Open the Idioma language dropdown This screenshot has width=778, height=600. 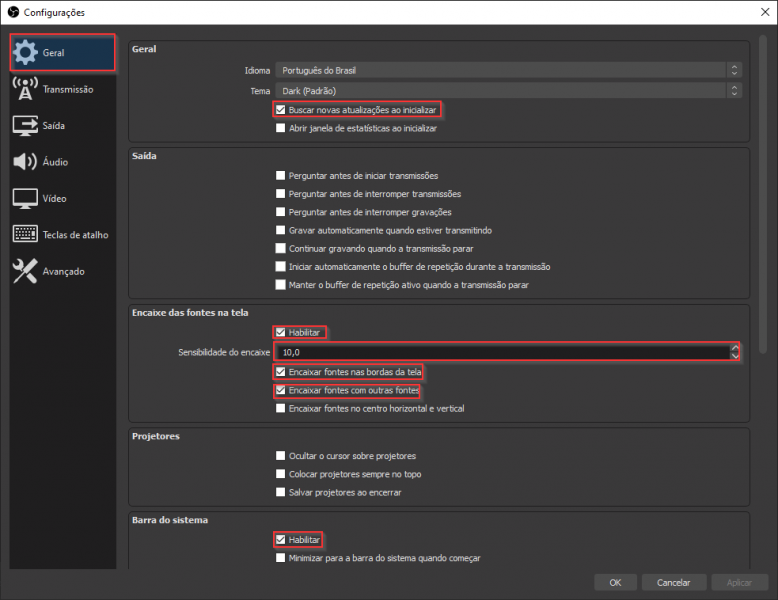pyautogui.click(x=509, y=70)
